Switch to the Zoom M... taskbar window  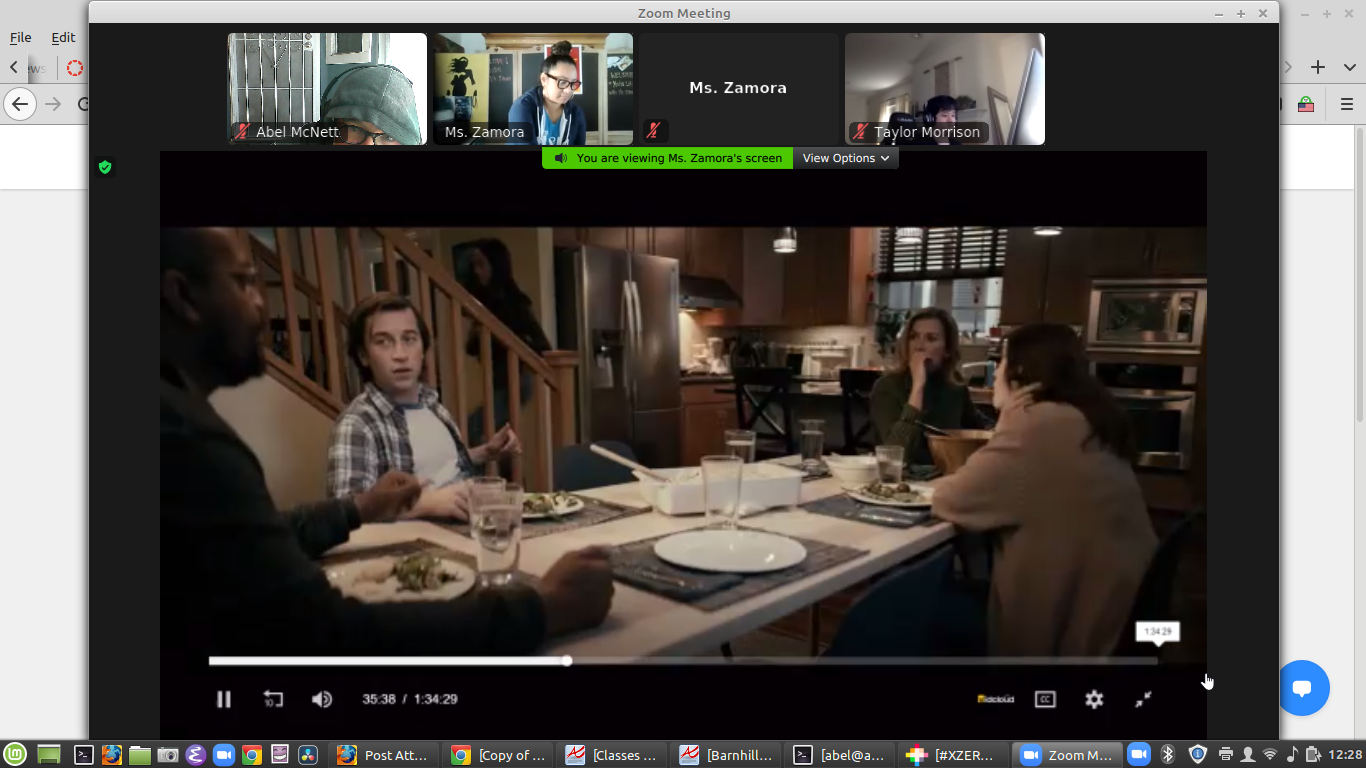[1066, 755]
